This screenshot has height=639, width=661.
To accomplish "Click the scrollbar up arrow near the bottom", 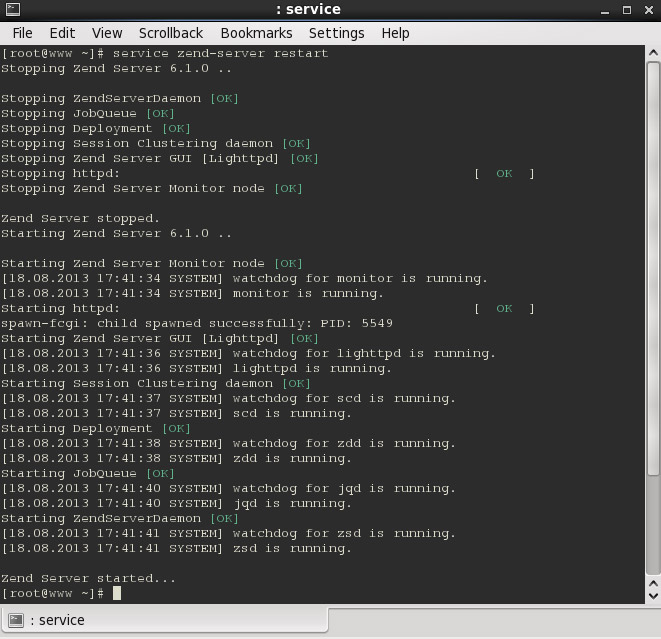I will coord(653,583).
